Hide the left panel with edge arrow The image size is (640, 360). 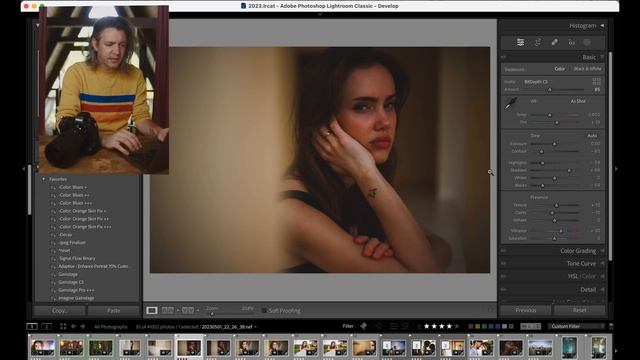pos(24,169)
